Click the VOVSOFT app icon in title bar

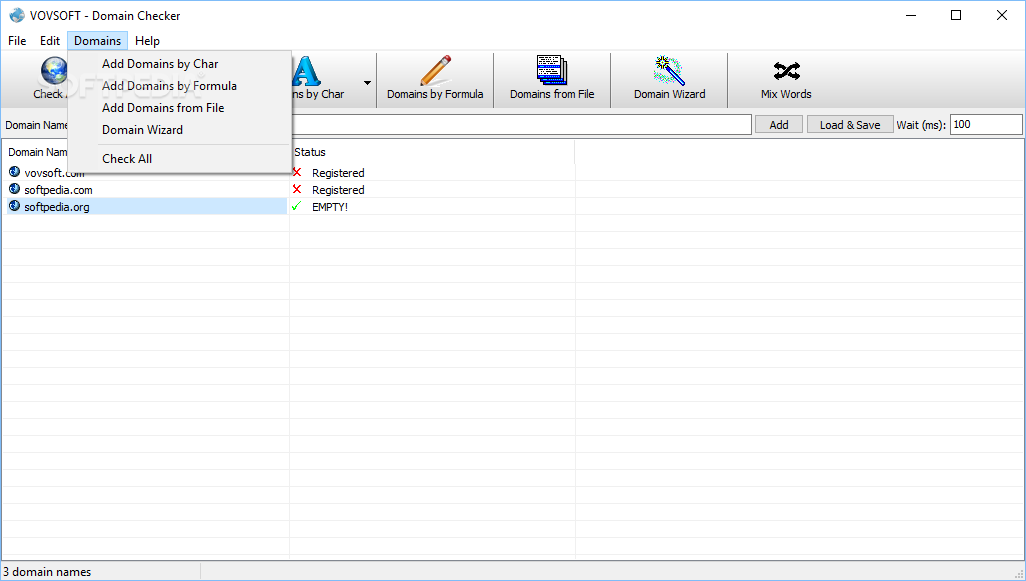16,15
